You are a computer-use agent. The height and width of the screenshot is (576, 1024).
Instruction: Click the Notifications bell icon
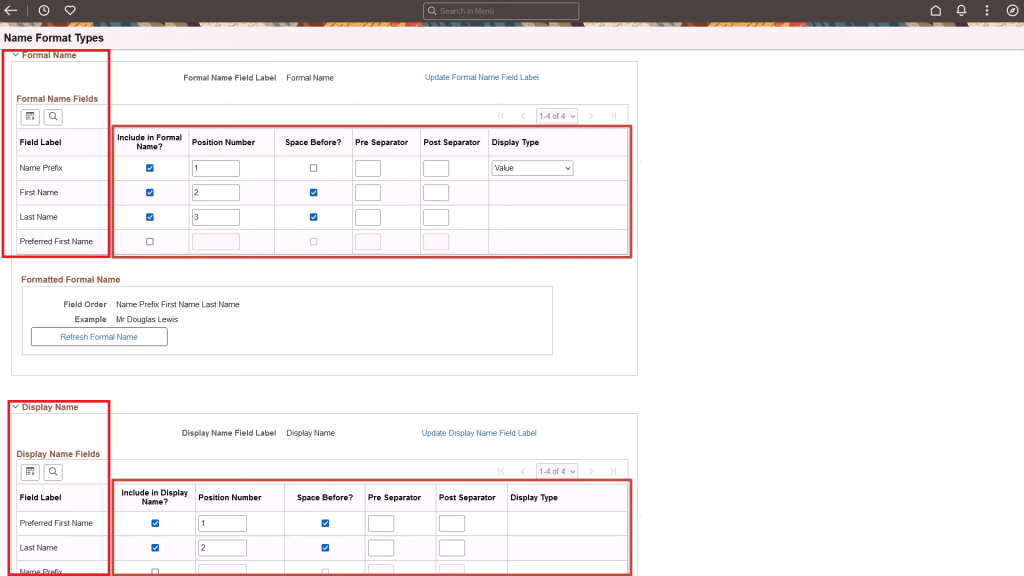[x=960, y=10]
